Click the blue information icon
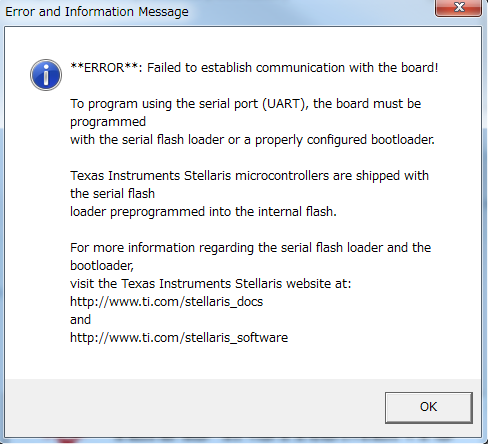 [x=46, y=75]
